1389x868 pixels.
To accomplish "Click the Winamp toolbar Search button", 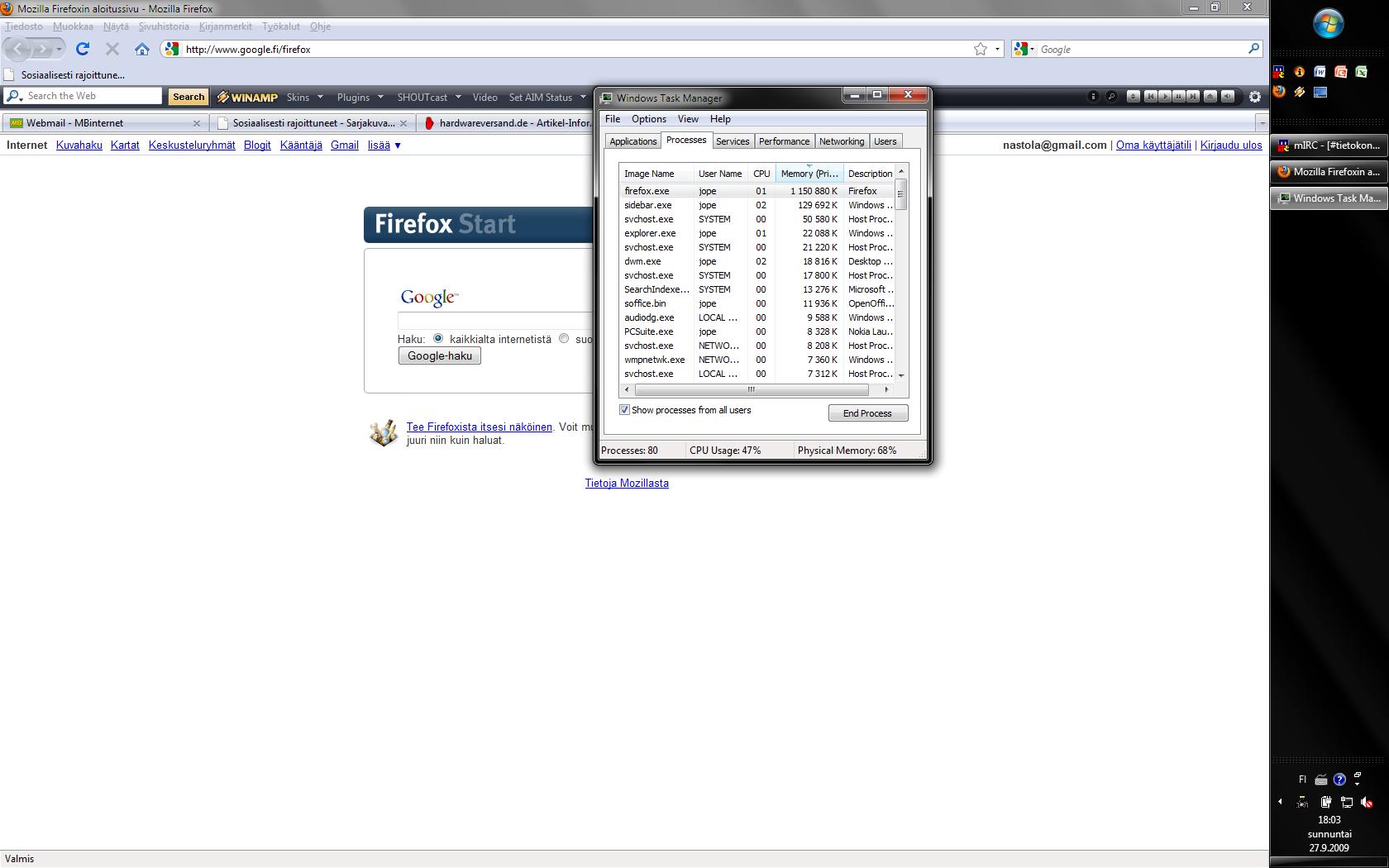I will tap(189, 98).
